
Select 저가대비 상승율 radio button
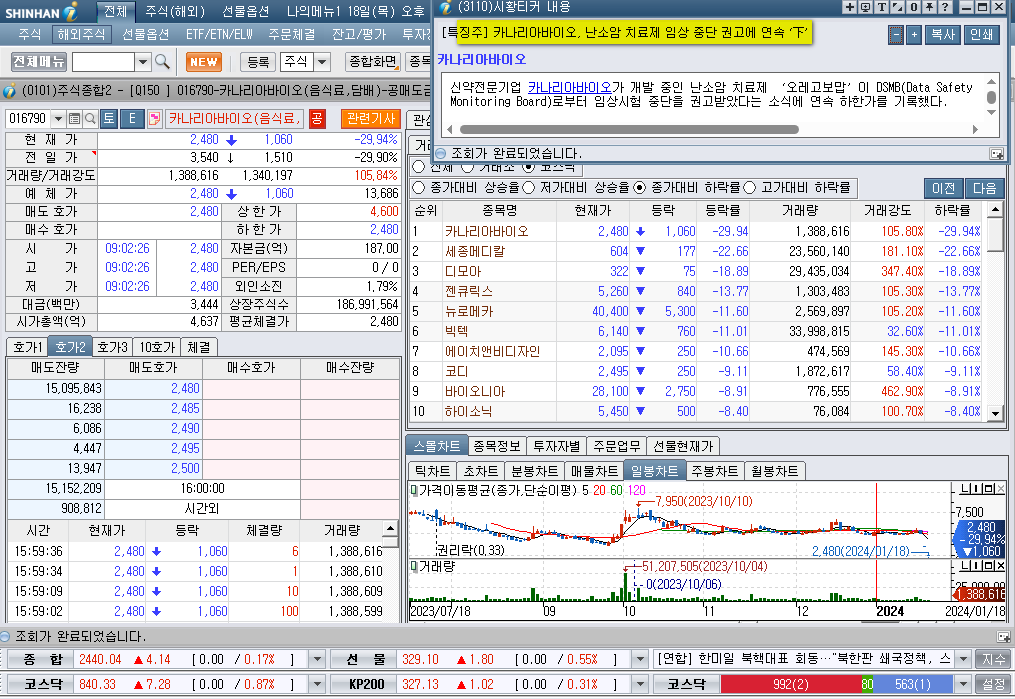click(x=529, y=188)
